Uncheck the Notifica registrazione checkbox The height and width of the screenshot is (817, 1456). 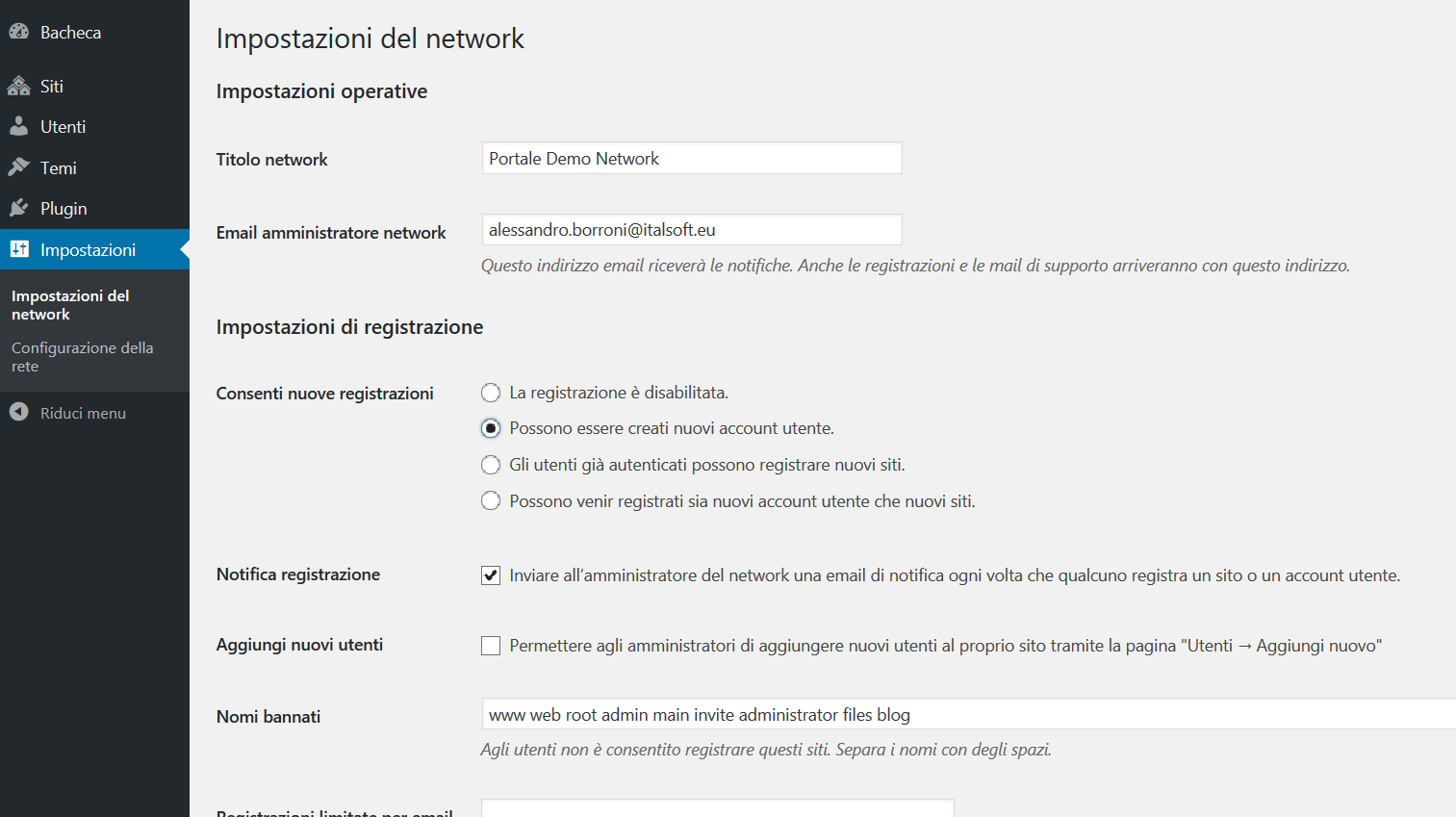[x=491, y=575]
